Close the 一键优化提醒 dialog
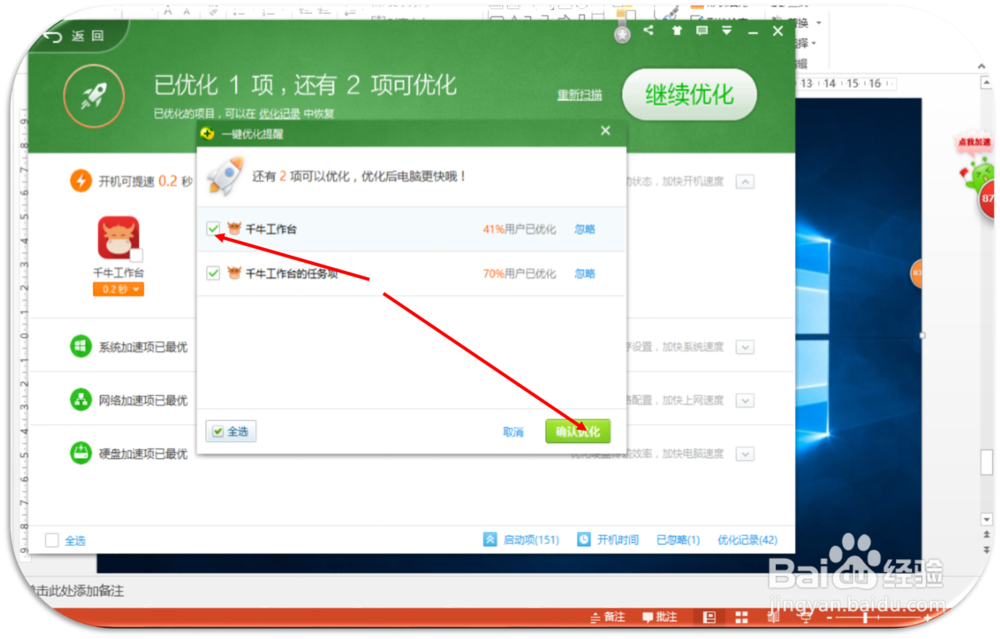This screenshot has height=639, width=1000. (x=605, y=131)
